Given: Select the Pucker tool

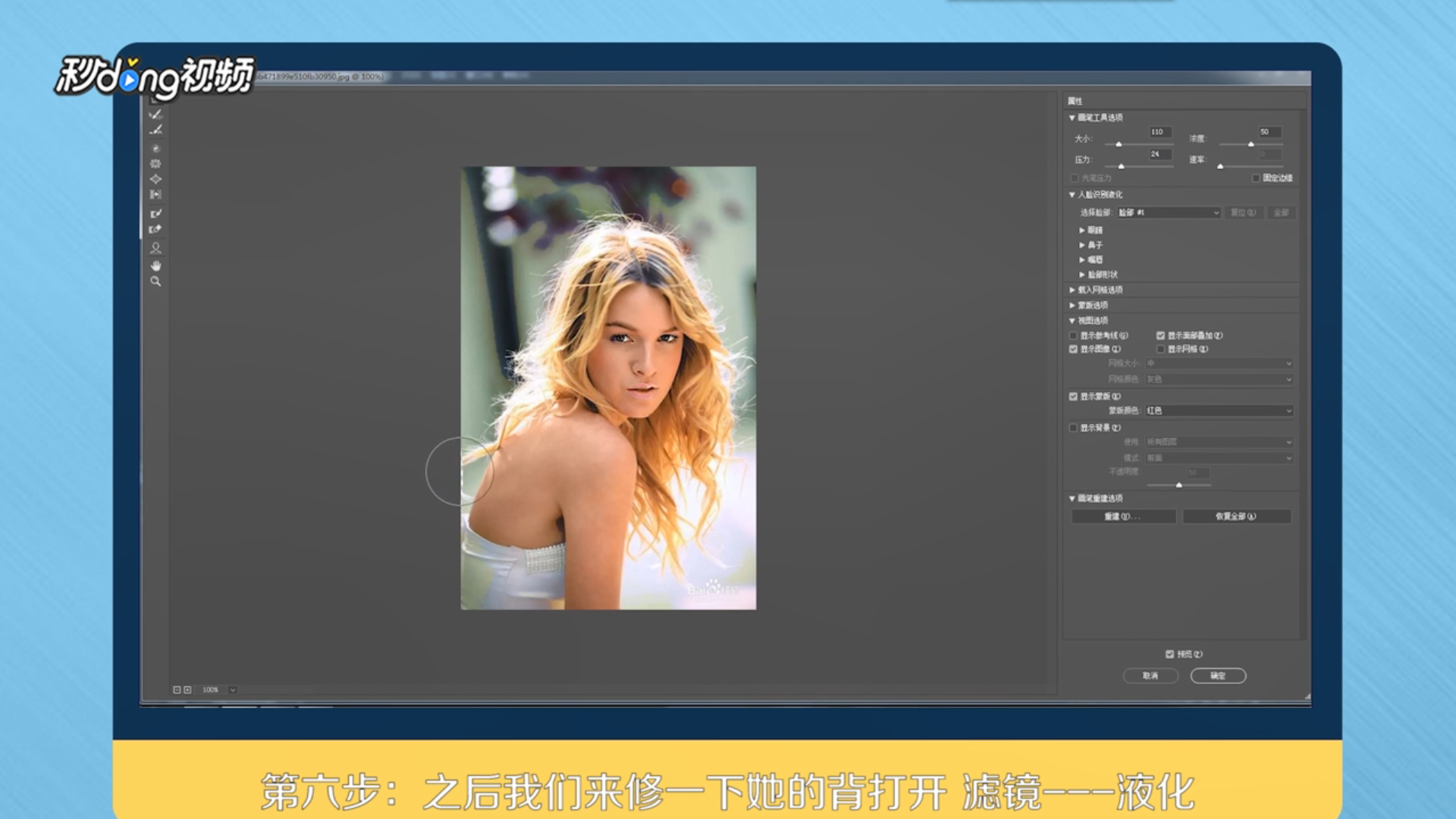Looking at the screenshot, I should 155,164.
